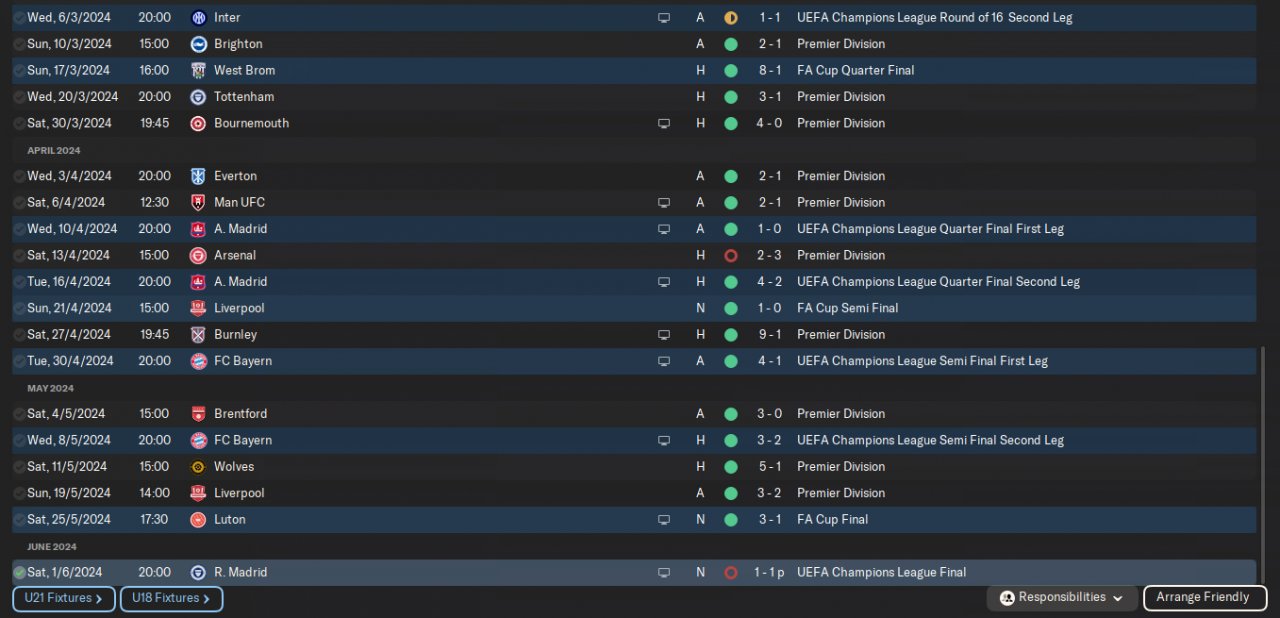Click the West Brom club badge

pyautogui.click(x=198, y=70)
